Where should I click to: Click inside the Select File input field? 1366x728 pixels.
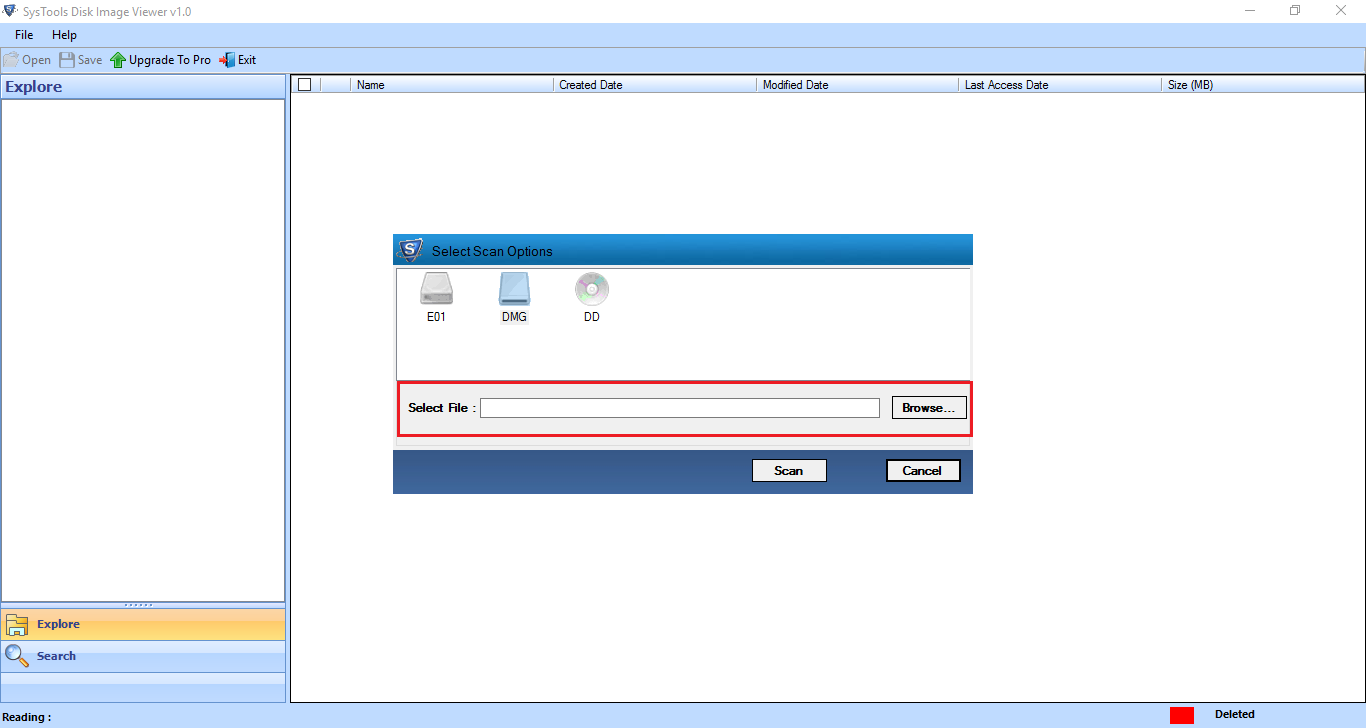click(x=678, y=407)
